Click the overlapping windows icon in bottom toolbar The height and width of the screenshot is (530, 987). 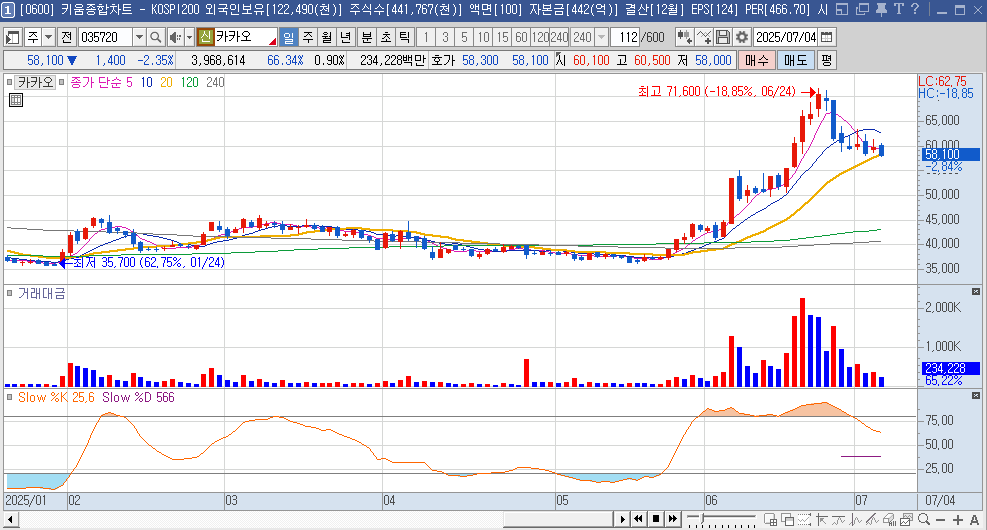click(x=787, y=519)
